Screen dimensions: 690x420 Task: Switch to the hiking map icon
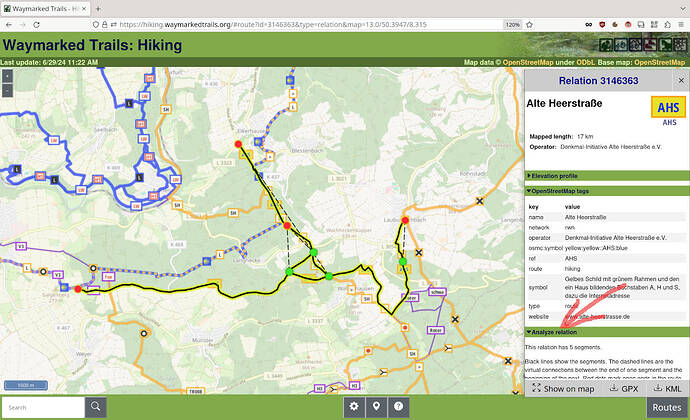pos(606,44)
